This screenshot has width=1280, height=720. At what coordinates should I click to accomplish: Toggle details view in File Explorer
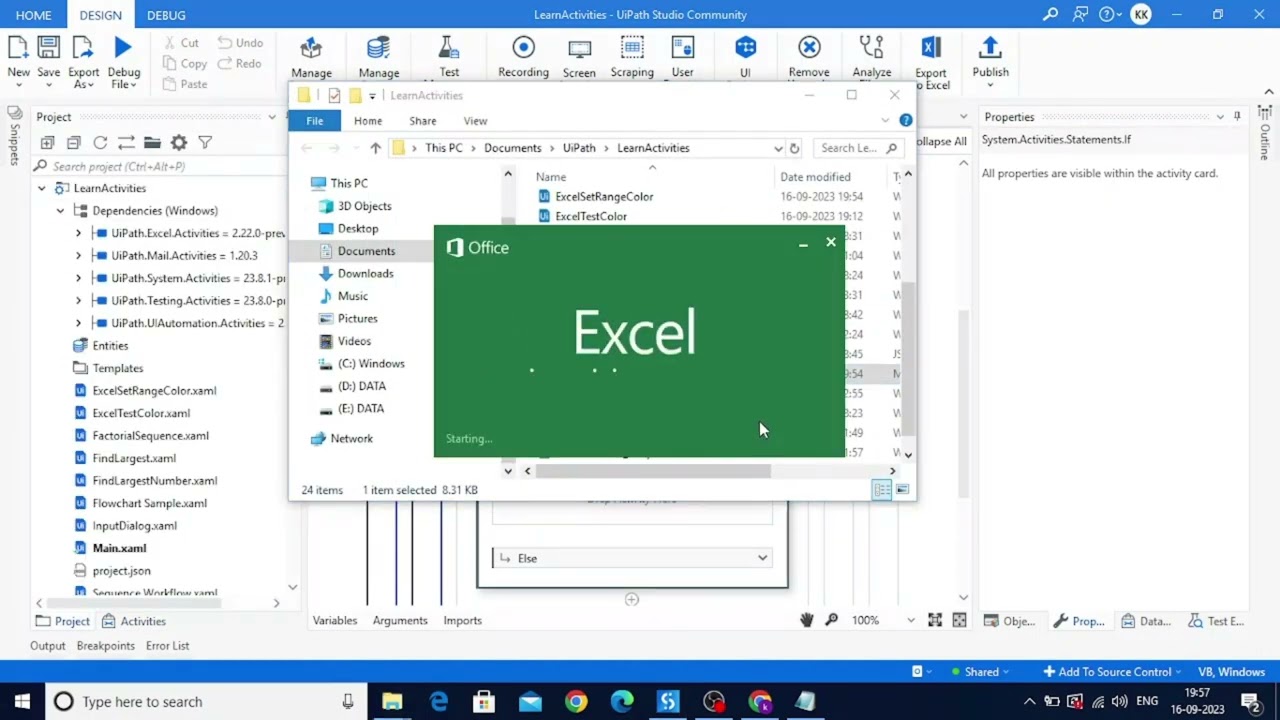881,489
